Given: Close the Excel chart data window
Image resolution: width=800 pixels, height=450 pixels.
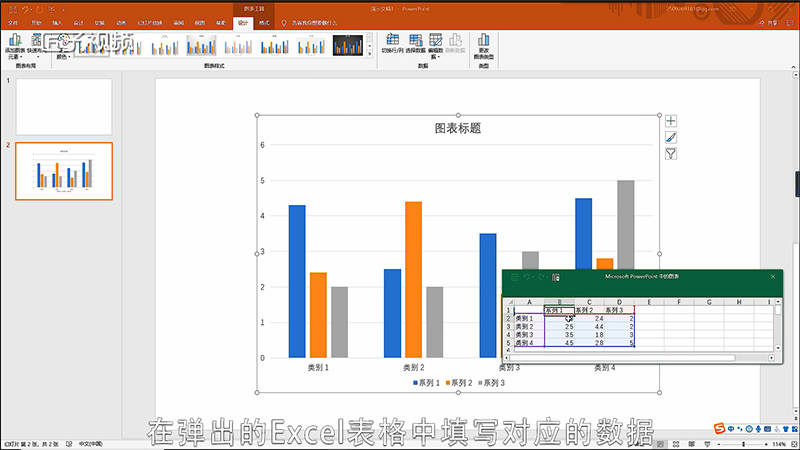Looking at the screenshot, I should [772, 276].
